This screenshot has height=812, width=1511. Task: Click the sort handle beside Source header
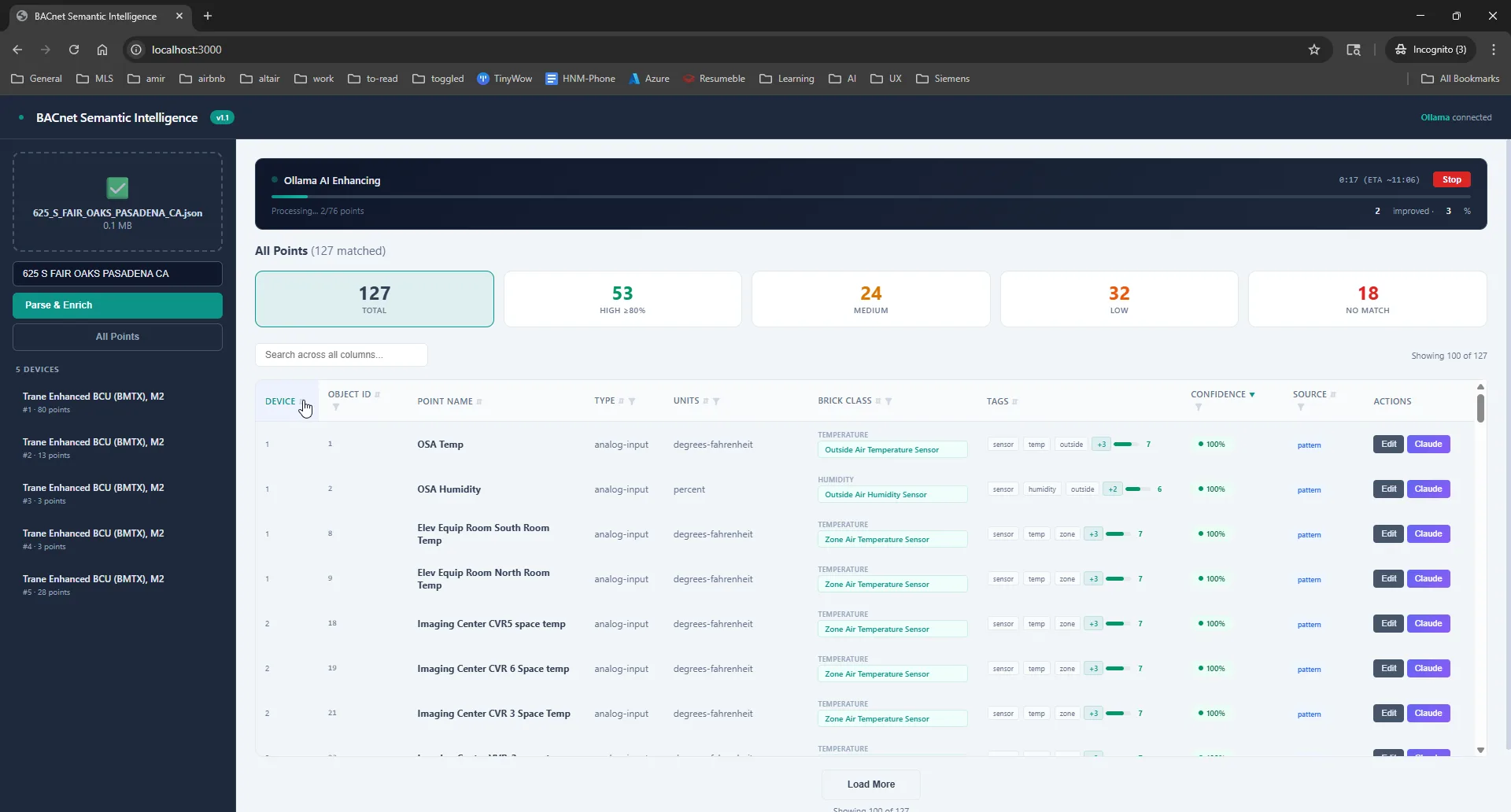pos(1333,395)
